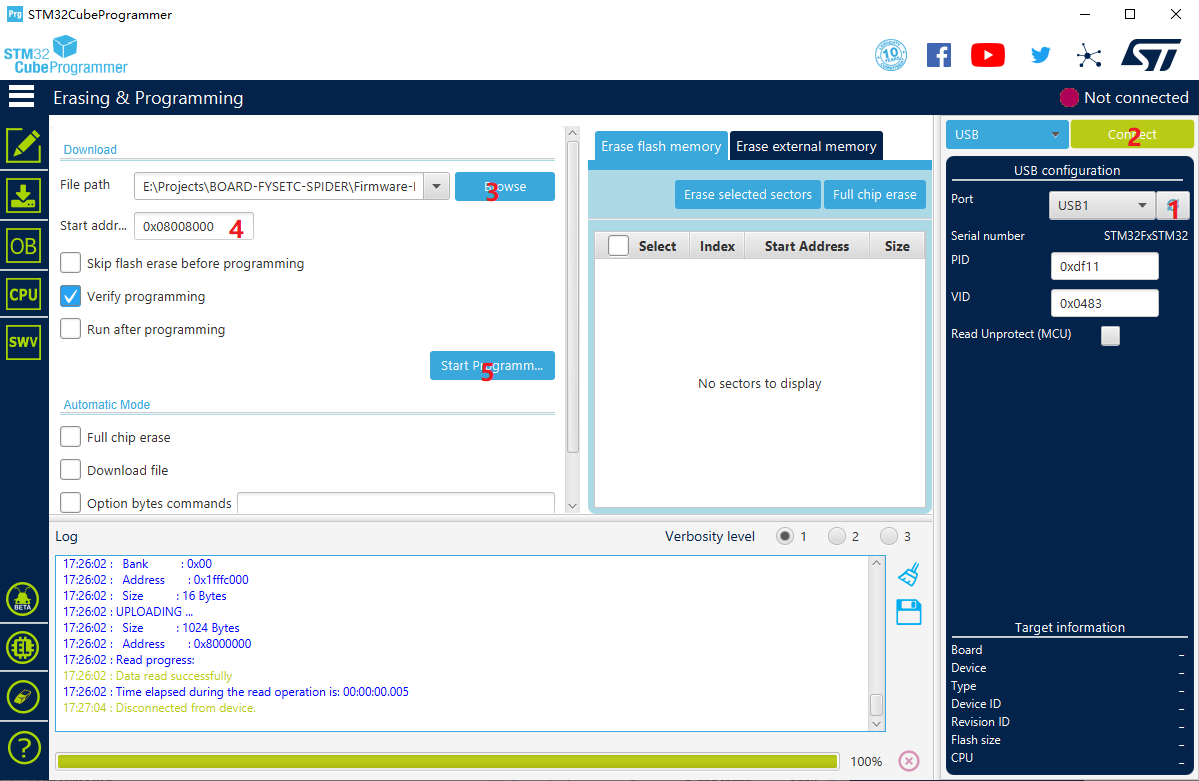
Task: Click the STM32CubeProgrammer logo
Action: pyautogui.click(x=66, y=55)
